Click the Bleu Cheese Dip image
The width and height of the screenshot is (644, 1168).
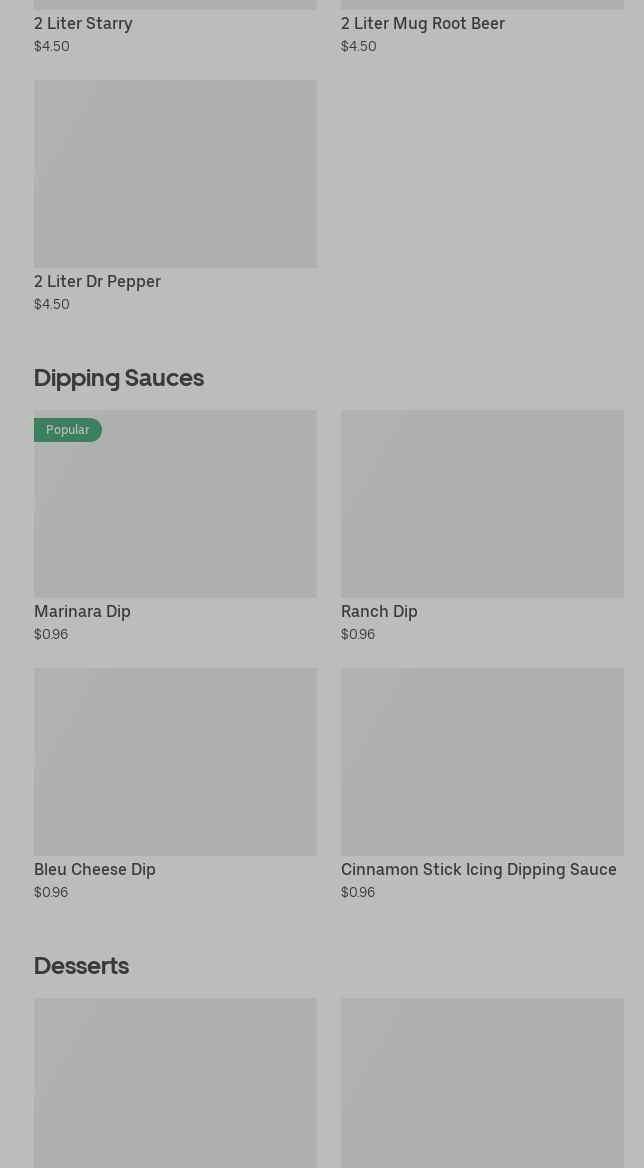coord(175,761)
